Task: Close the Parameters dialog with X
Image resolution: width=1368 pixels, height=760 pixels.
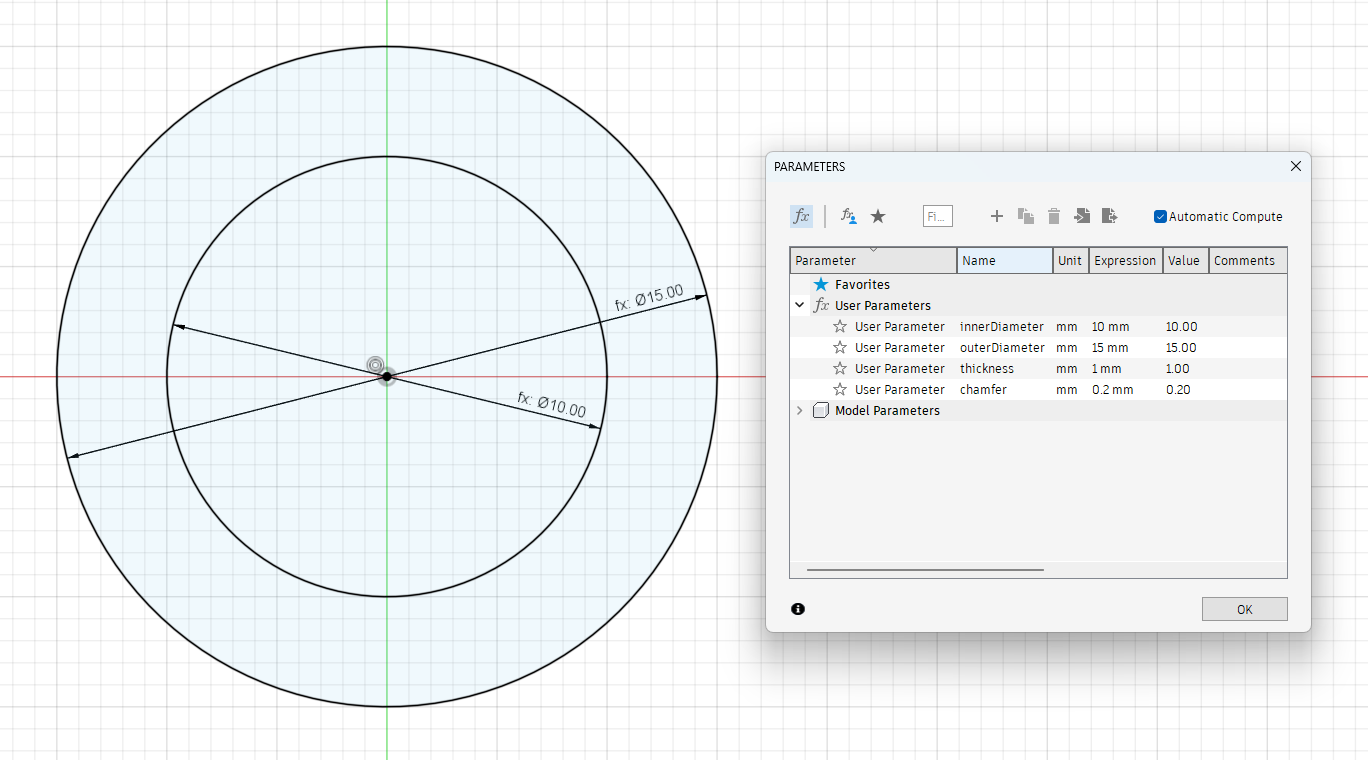Action: click(x=1296, y=166)
